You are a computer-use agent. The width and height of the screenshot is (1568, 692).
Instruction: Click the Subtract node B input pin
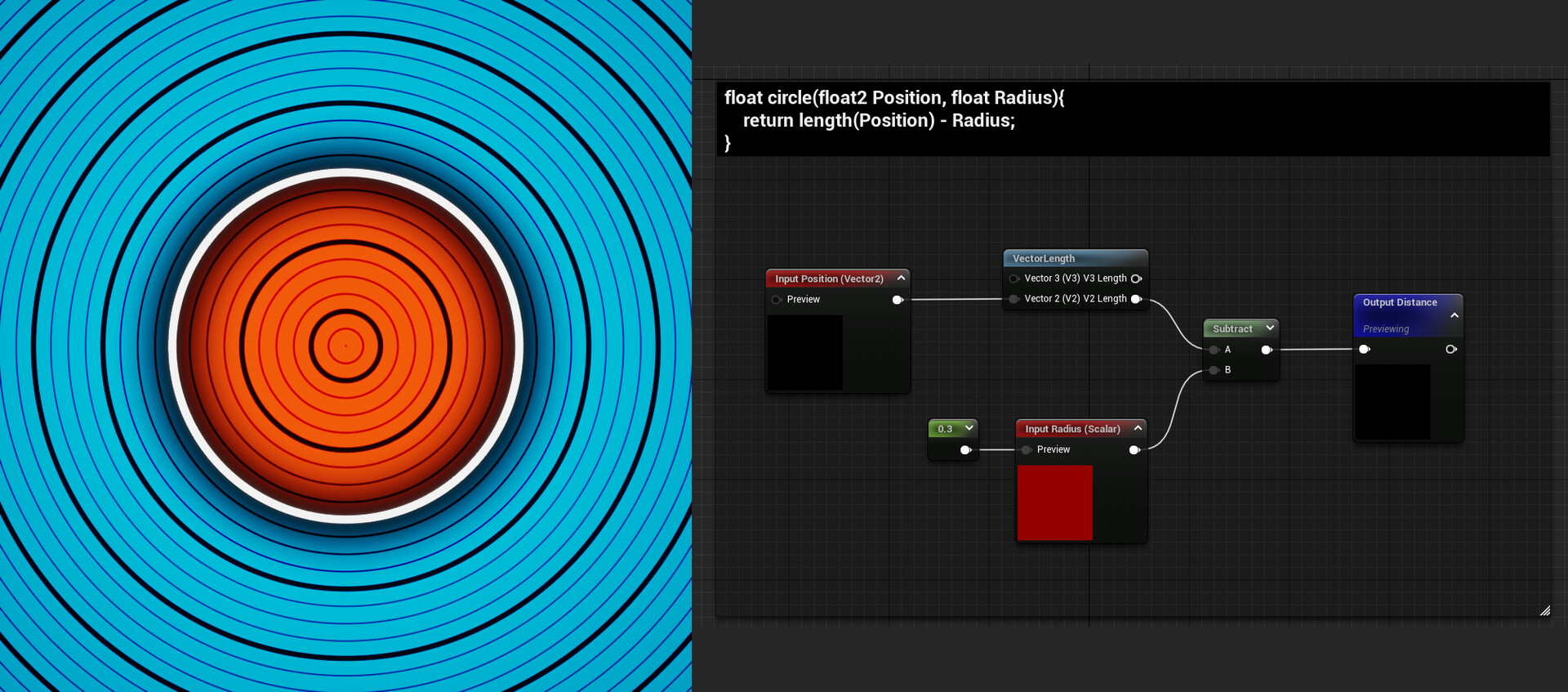point(1214,370)
